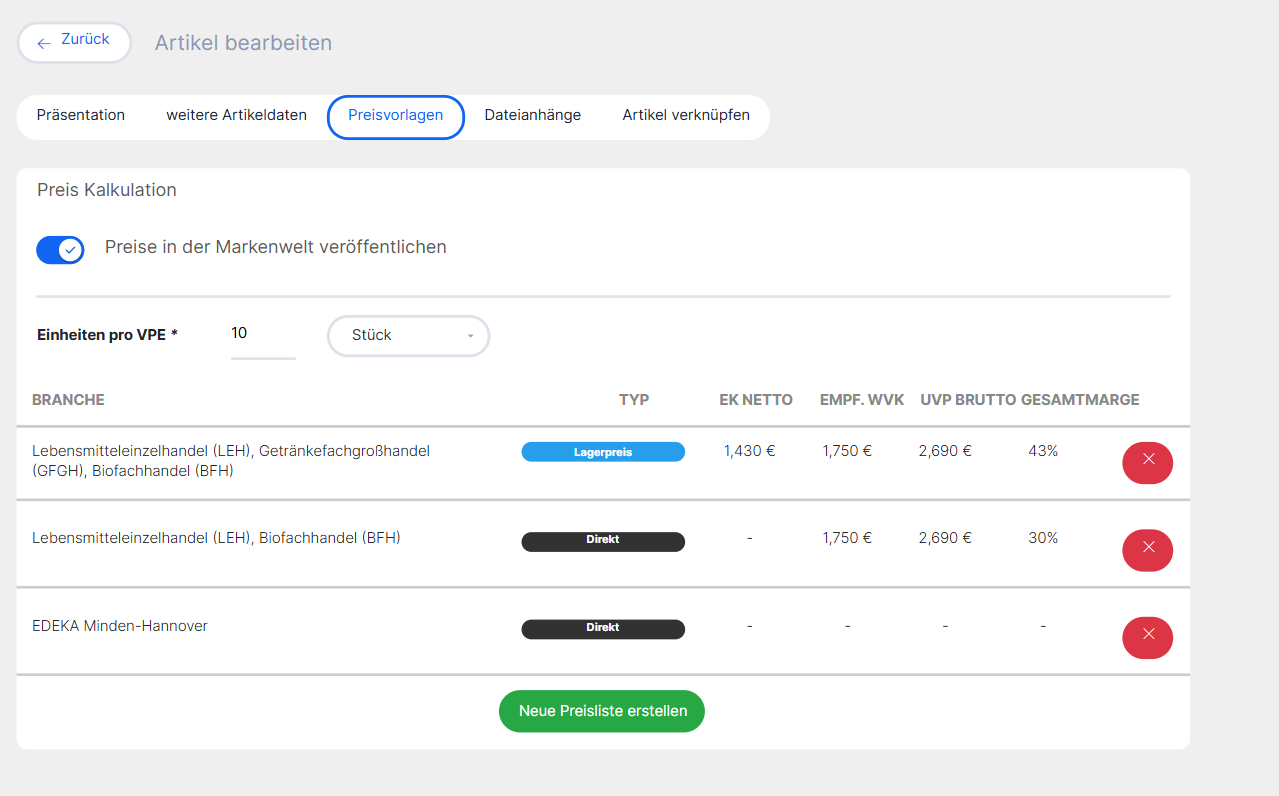This screenshot has height=796, width=1279.
Task: Select the Preisvorlagen tab
Action: click(x=396, y=117)
